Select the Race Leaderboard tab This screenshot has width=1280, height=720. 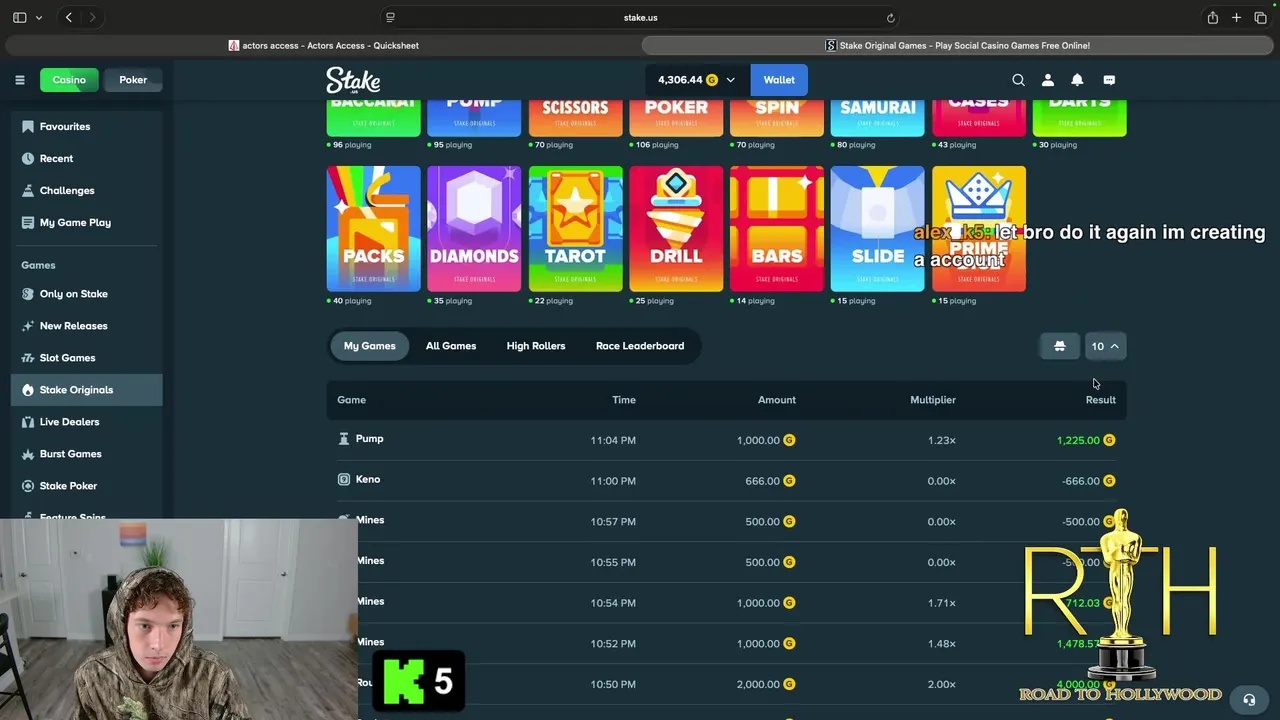pos(640,346)
